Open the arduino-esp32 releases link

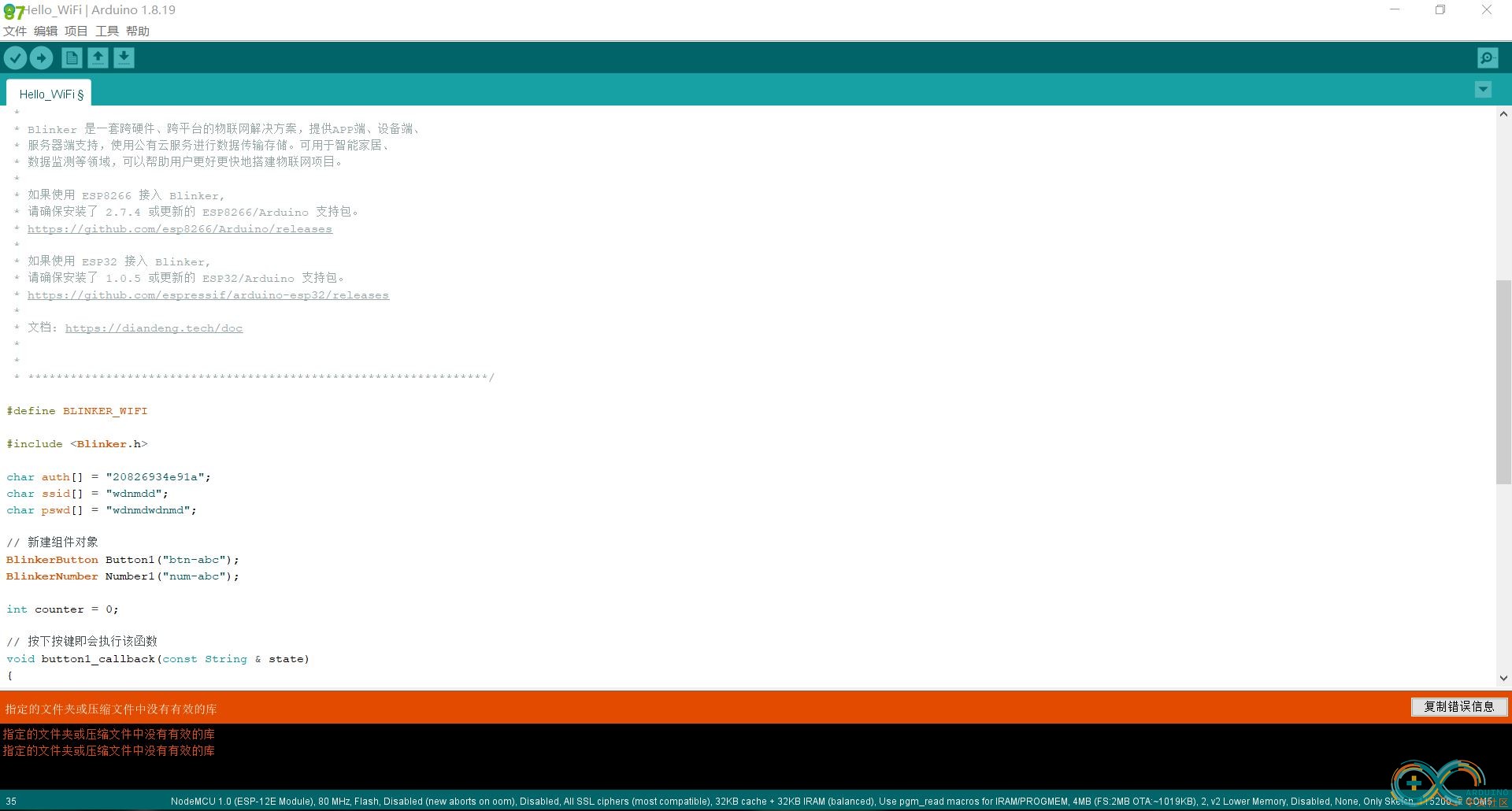208,295
